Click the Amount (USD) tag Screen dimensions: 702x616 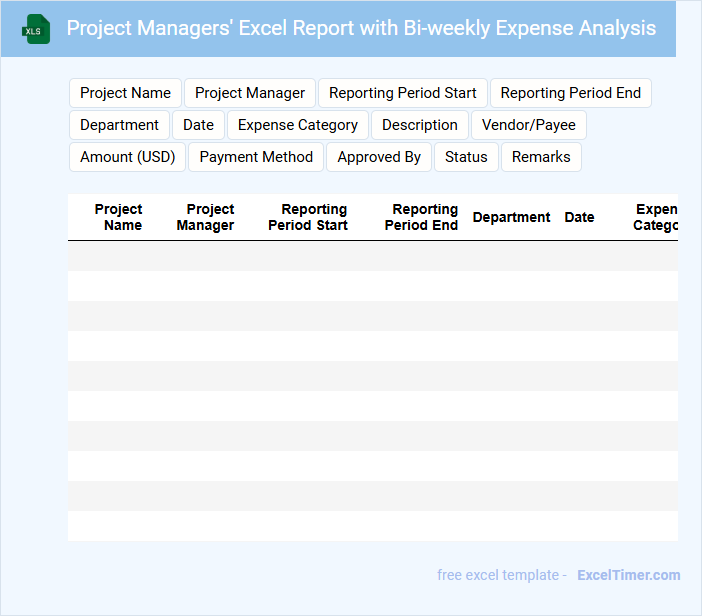pos(127,157)
